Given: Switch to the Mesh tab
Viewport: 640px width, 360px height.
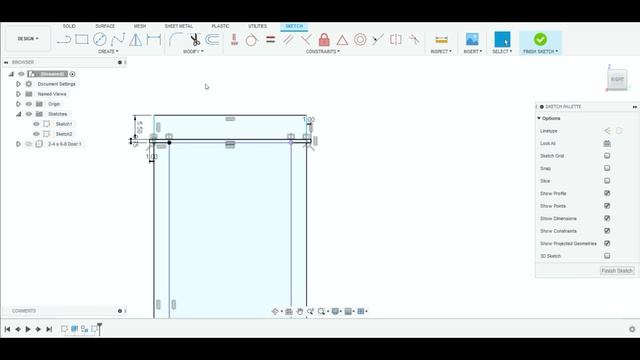Looking at the screenshot, I should point(140,26).
